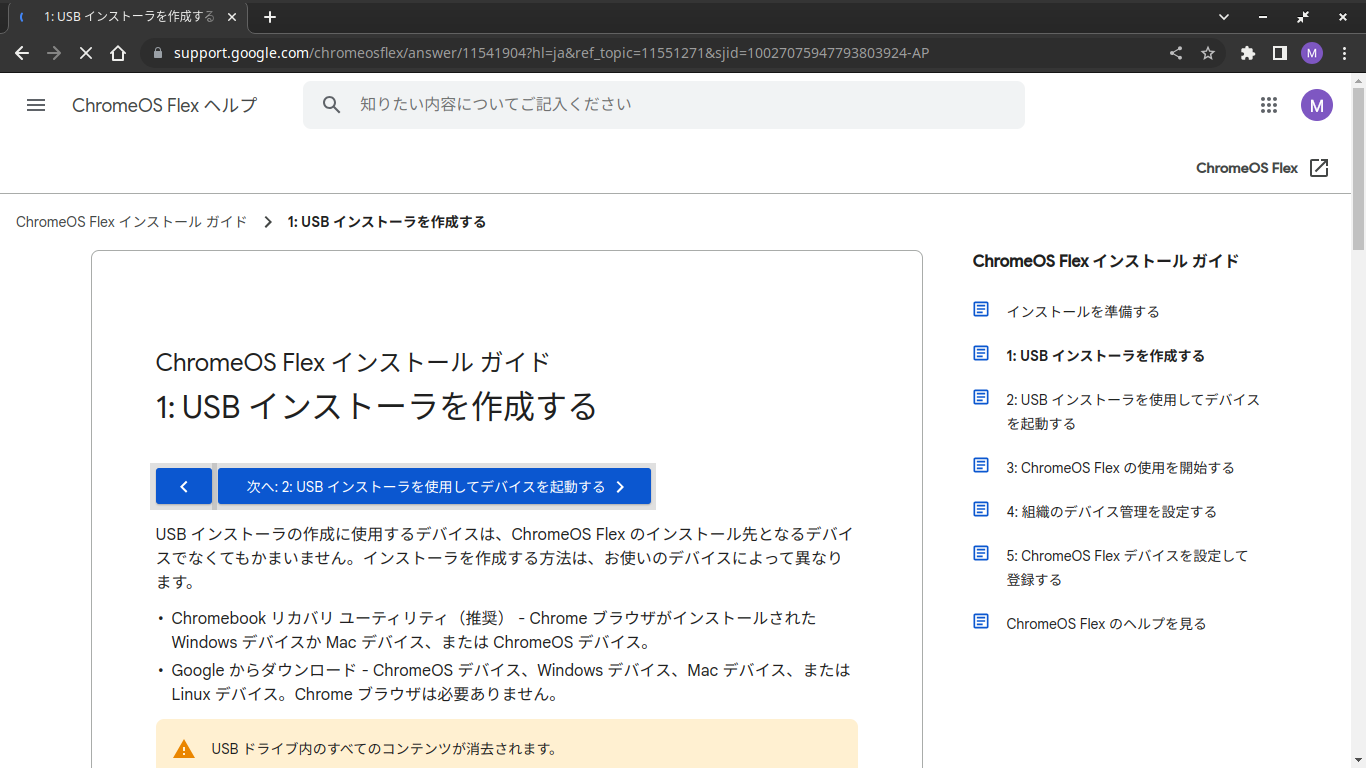The image size is (1366, 768).
Task: Open Chrome profile avatar M in toolbar
Action: point(1312,53)
